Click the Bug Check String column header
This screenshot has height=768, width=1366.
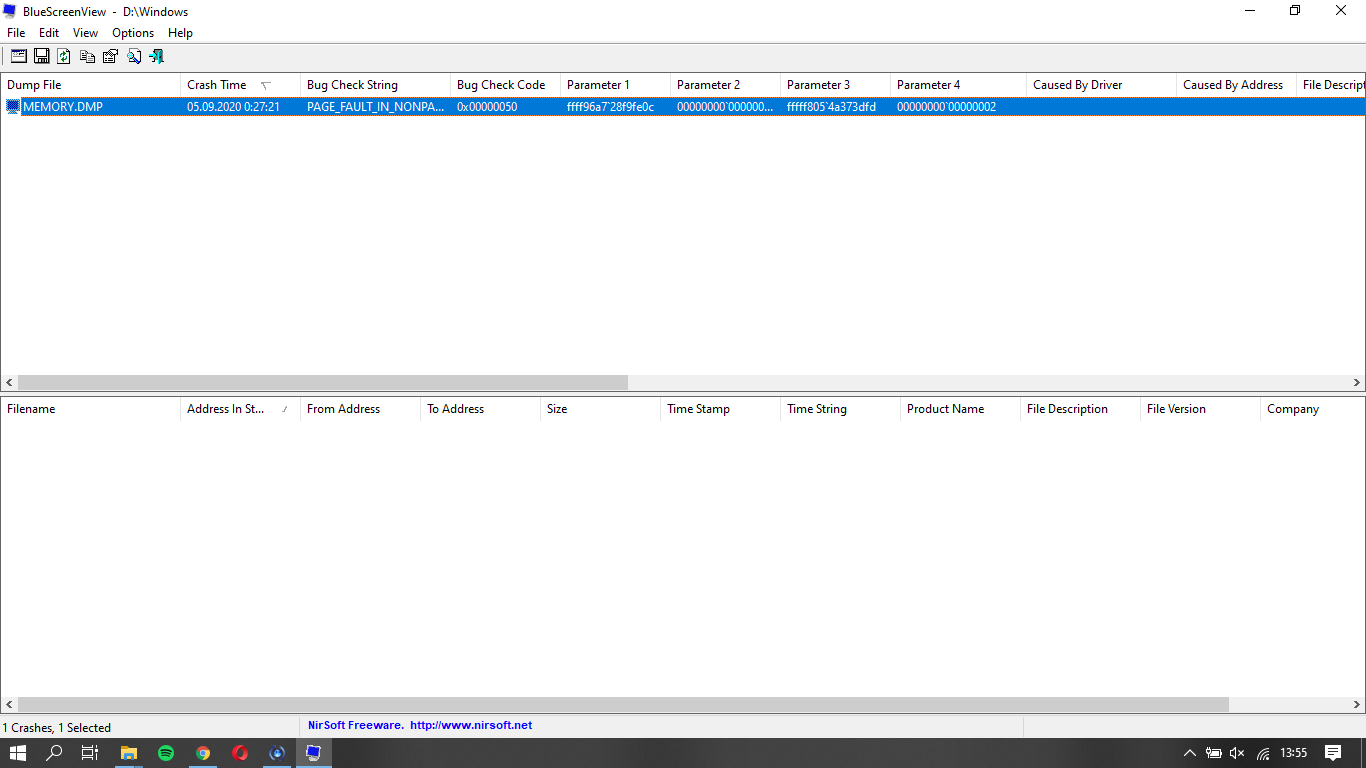352,85
